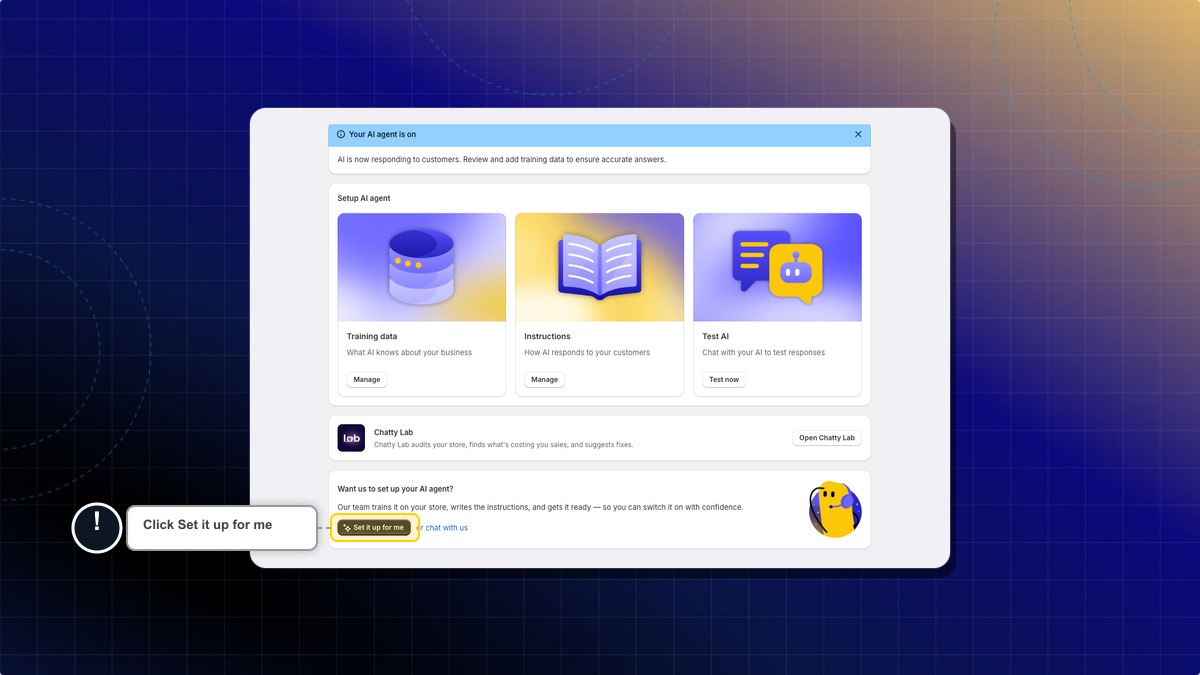1200x675 pixels.
Task: Click 'Chat with your AI to test responses' text
Action: (x=763, y=353)
